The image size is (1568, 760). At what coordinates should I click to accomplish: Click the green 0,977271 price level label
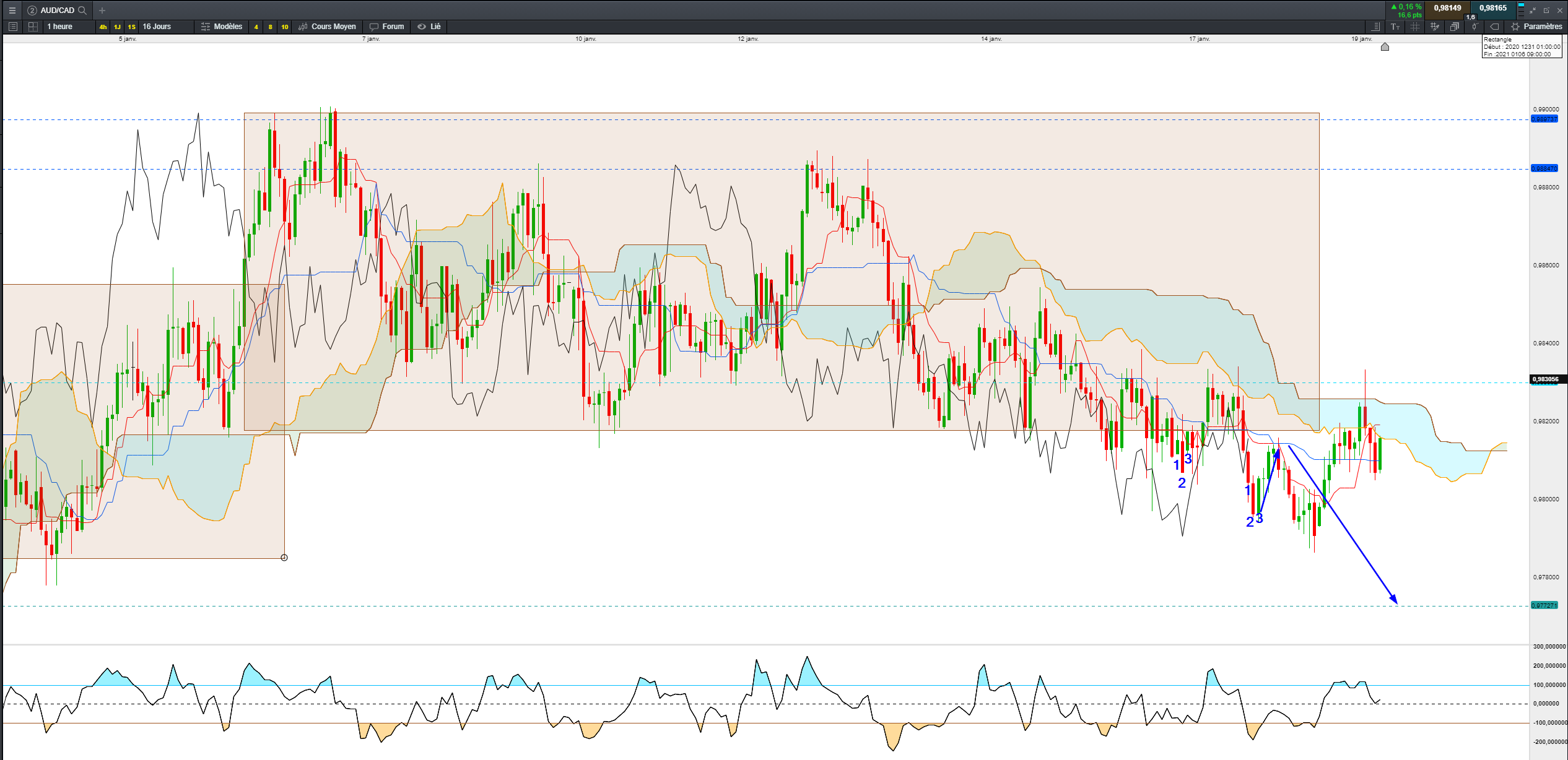point(1544,605)
